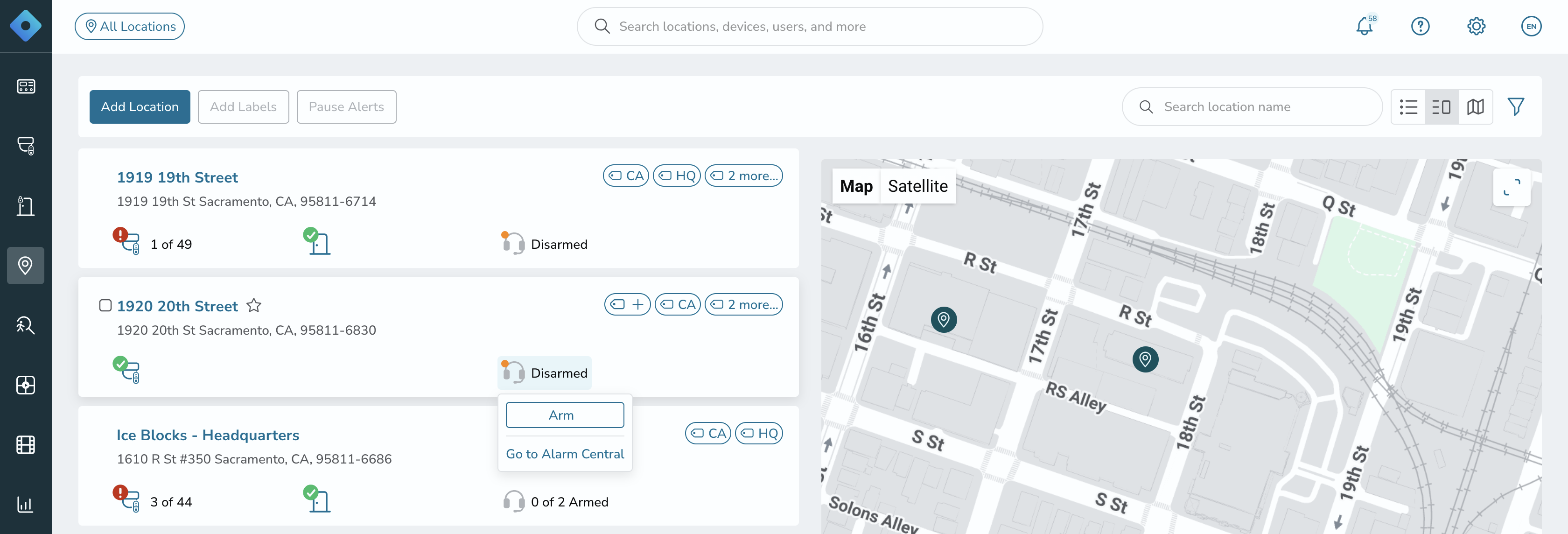1568x534 pixels.
Task: Check the 1920 20th Street checkbox
Action: click(105, 305)
